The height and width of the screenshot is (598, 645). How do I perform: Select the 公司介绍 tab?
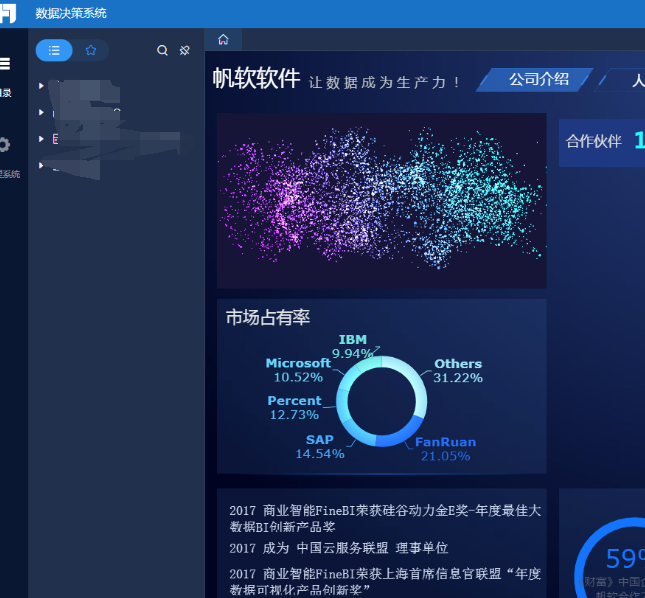click(x=538, y=79)
